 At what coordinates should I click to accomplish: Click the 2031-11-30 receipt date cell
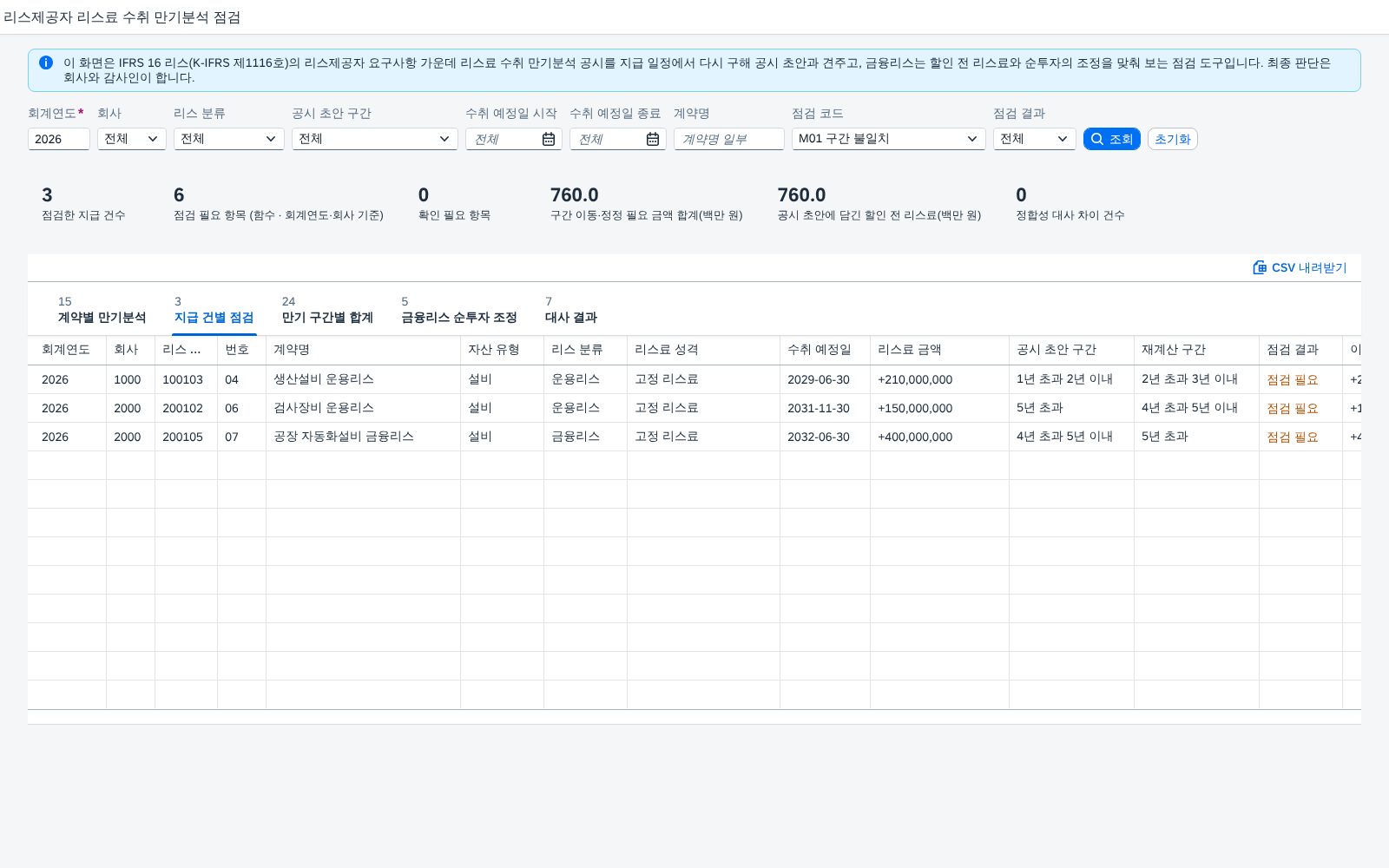tap(825, 408)
